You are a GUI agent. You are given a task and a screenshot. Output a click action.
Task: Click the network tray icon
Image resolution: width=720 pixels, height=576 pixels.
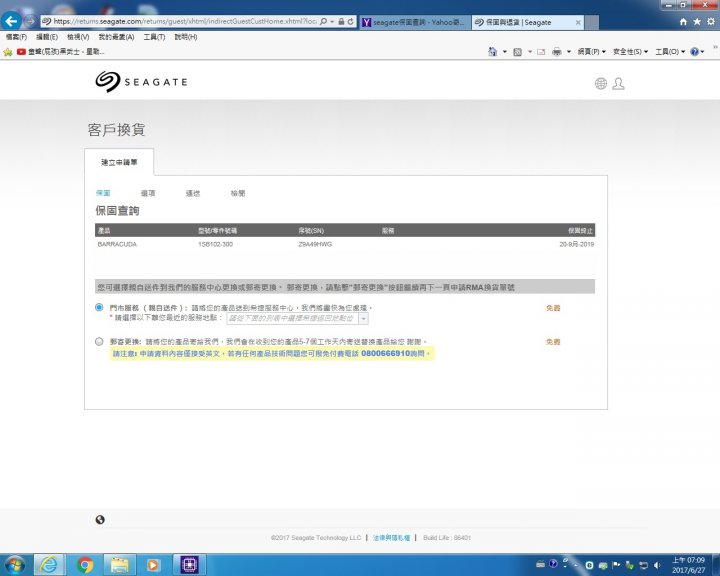644,565
